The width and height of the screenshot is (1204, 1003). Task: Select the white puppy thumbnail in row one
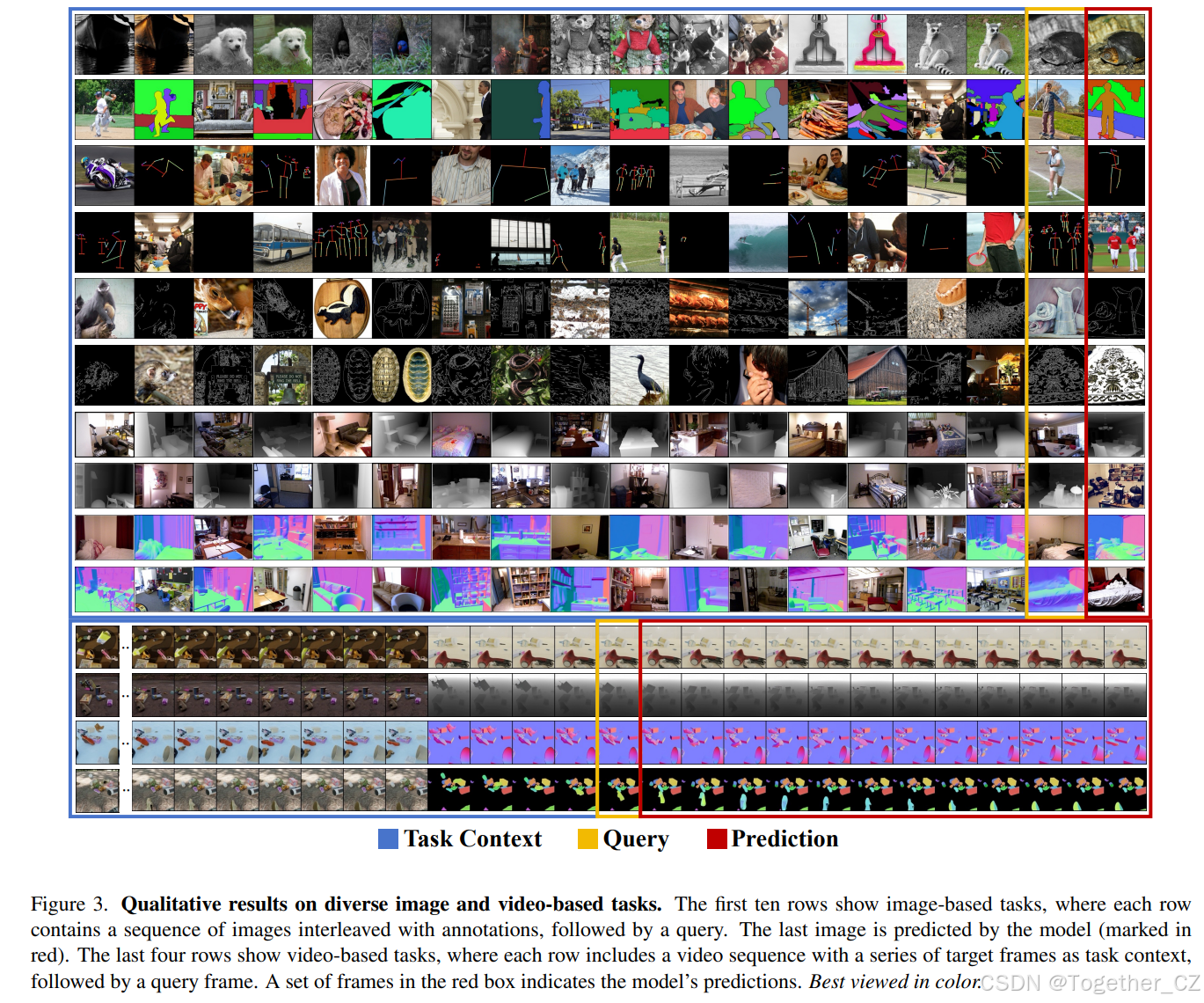point(223,40)
